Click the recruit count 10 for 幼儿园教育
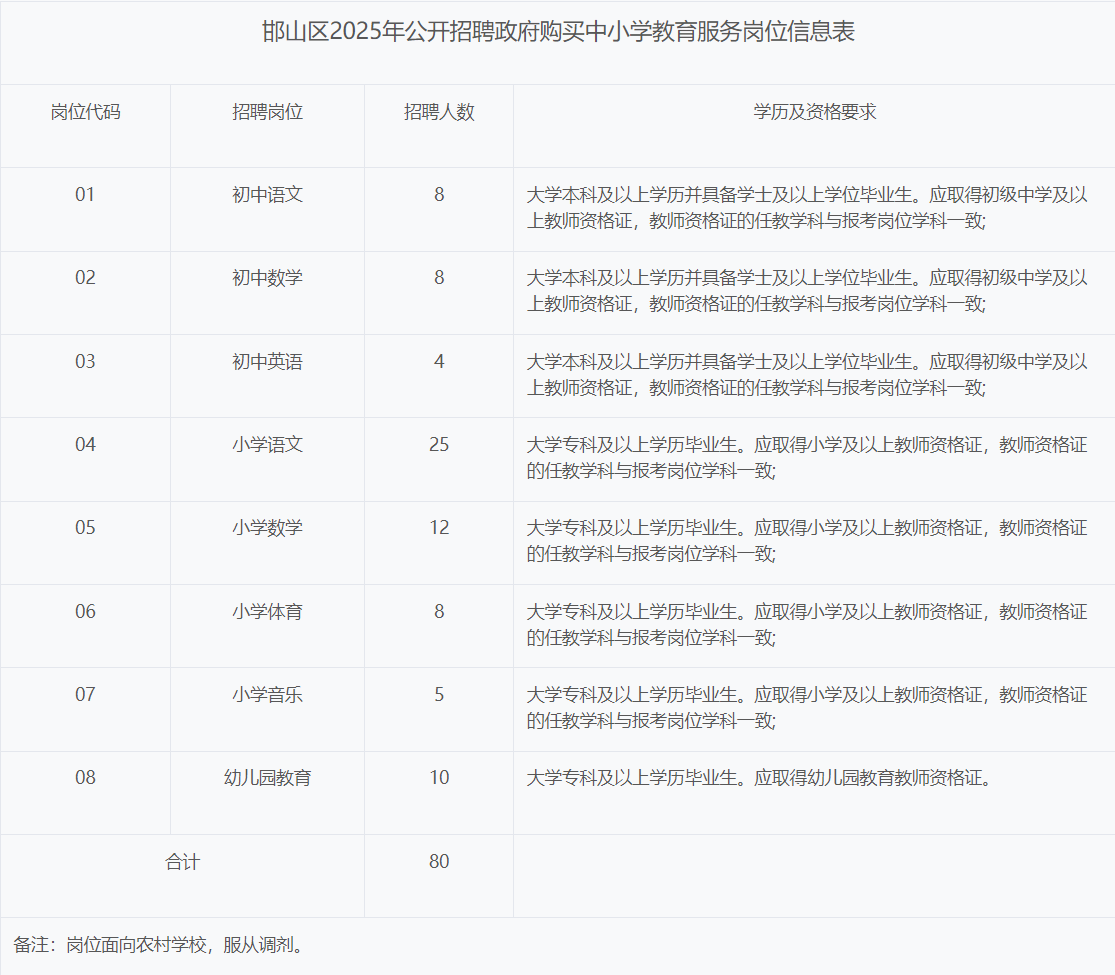 pyautogui.click(x=439, y=777)
